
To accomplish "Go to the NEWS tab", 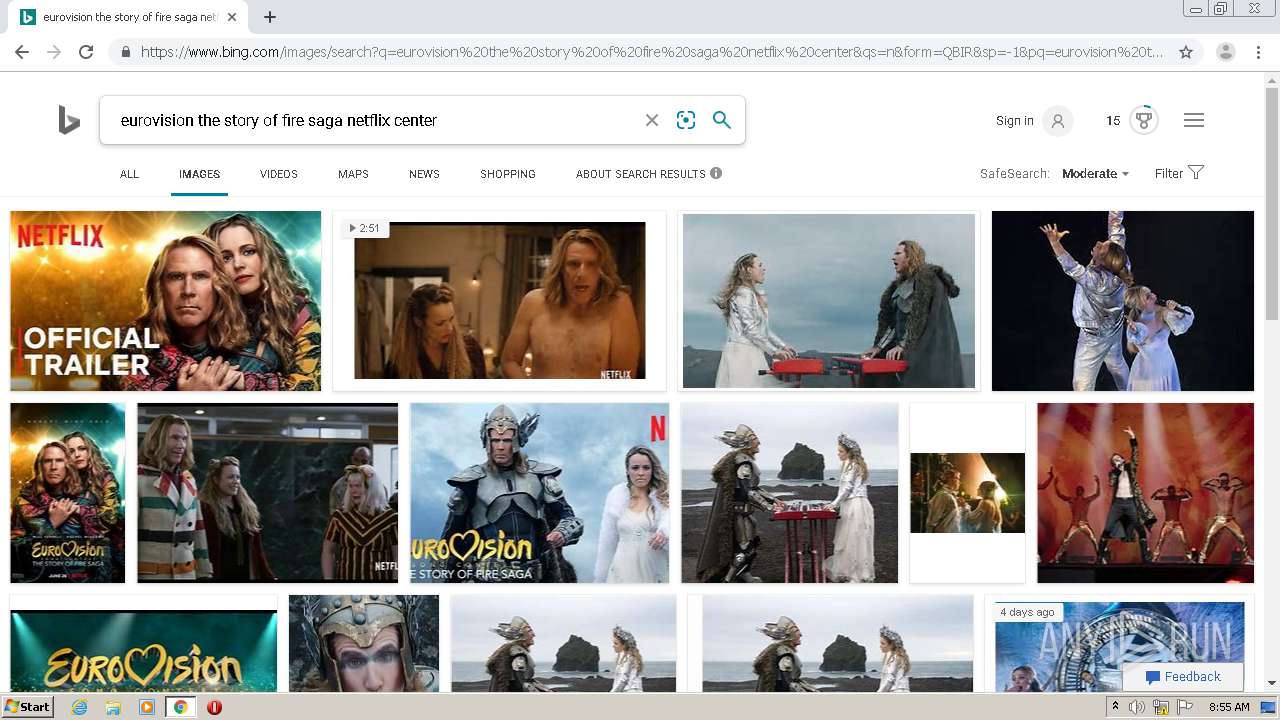I will [x=424, y=174].
